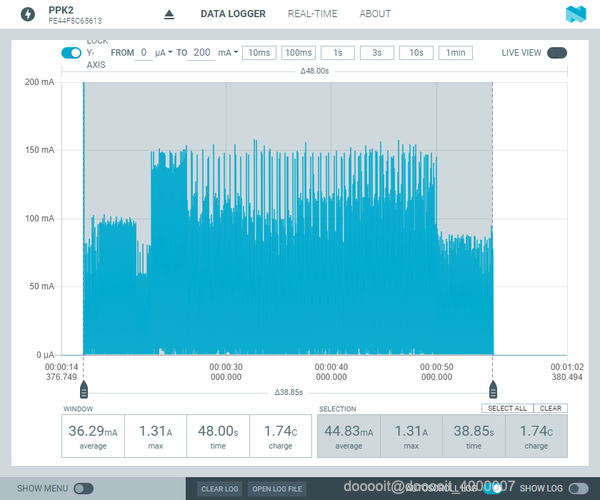Click the 100 mA y-axis label
The image size is (600, 500).
(40, 218)
